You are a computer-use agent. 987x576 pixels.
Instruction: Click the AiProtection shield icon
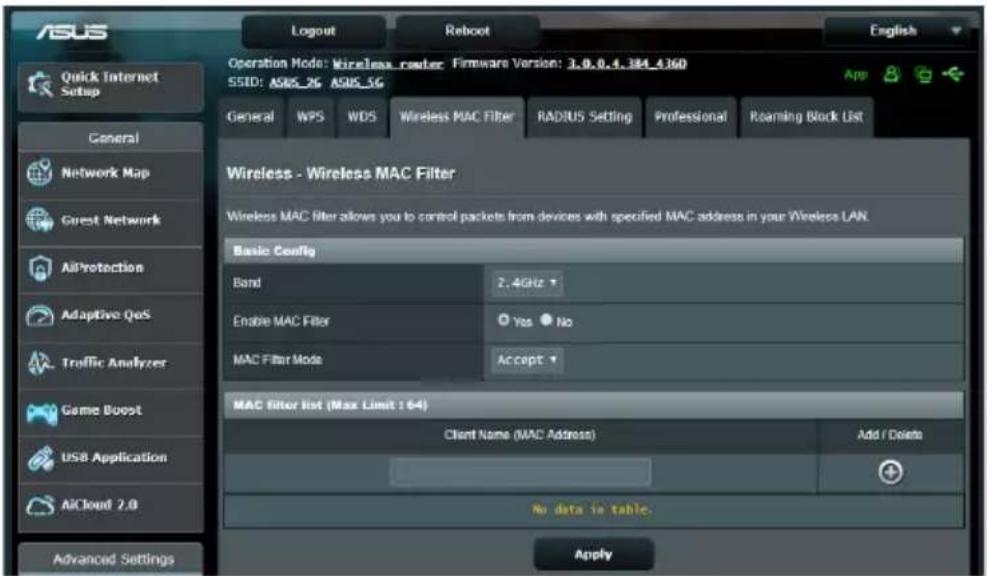tap(40, 268)
